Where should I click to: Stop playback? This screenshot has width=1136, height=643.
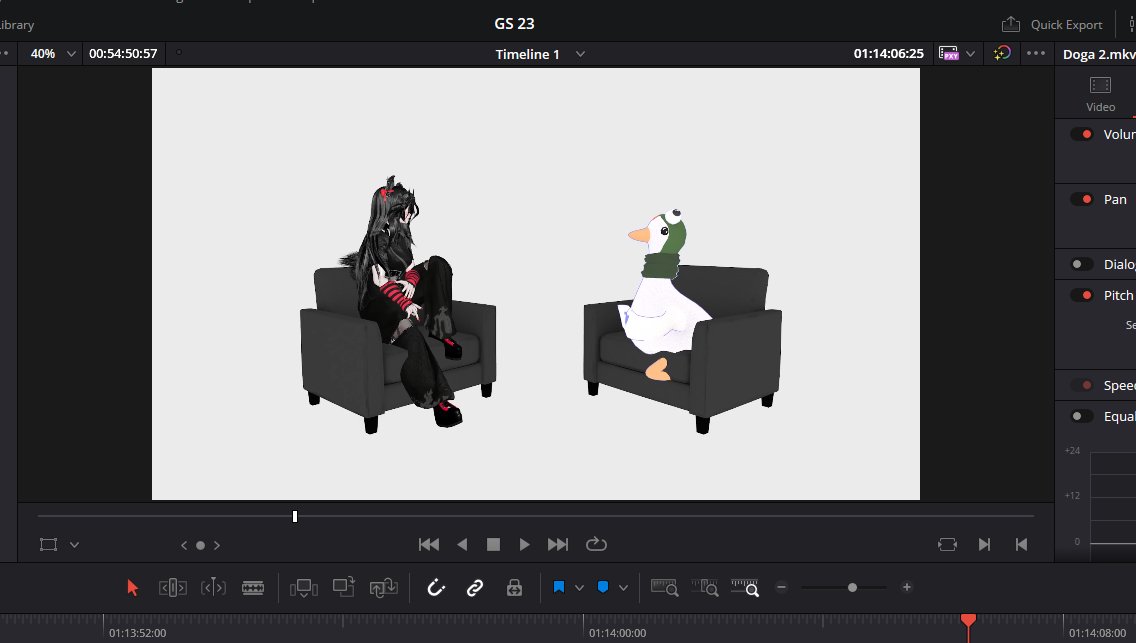[493, 545]
